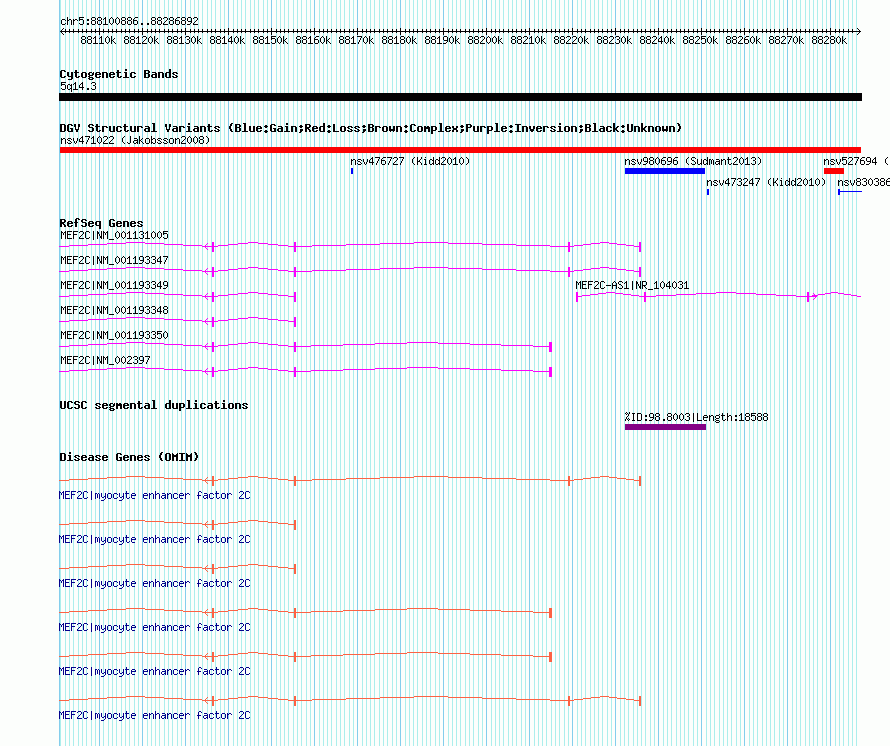This screenshot has width=890, height=746.
Task: Click the nsv473247 (Kidd2010) label
Action: [766, 182]
